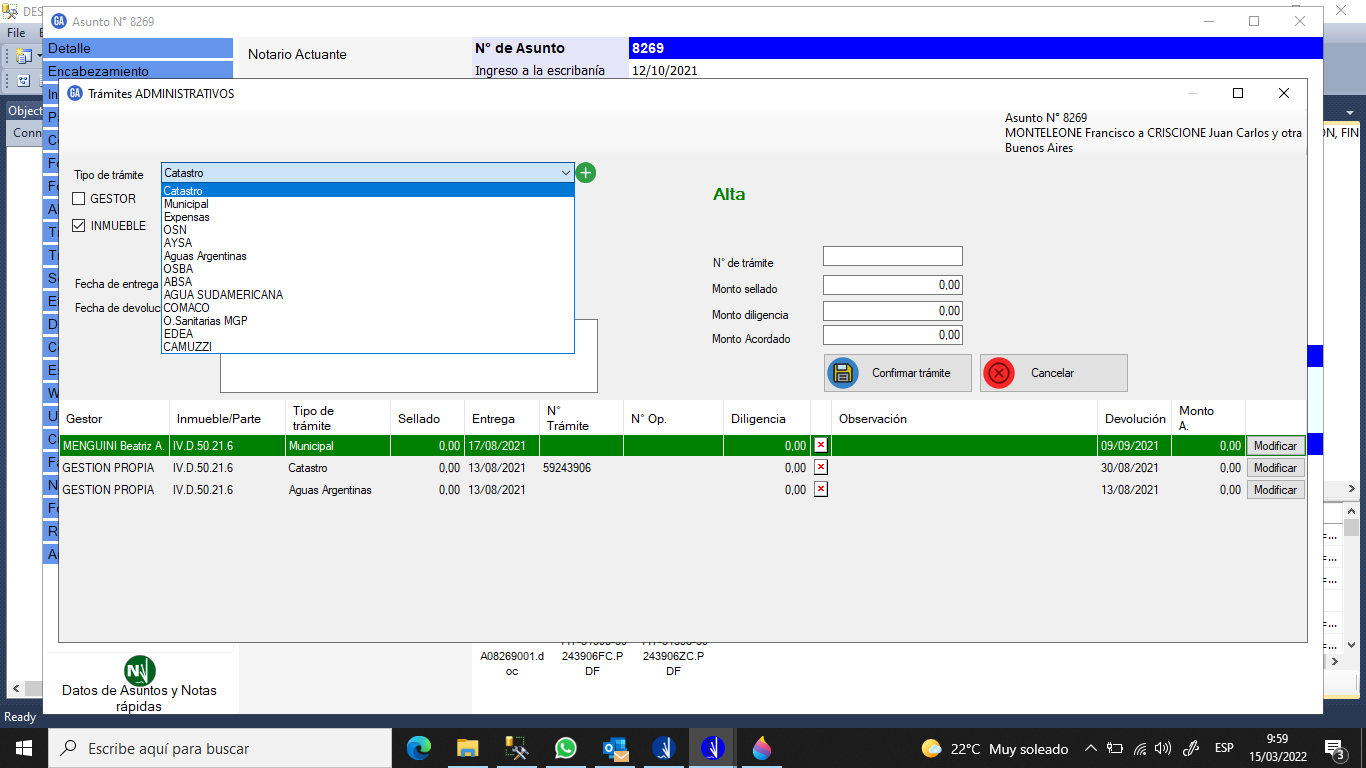Open Outlook from the taskbar
The image size is (1366, 768).
tap(614, 747)
